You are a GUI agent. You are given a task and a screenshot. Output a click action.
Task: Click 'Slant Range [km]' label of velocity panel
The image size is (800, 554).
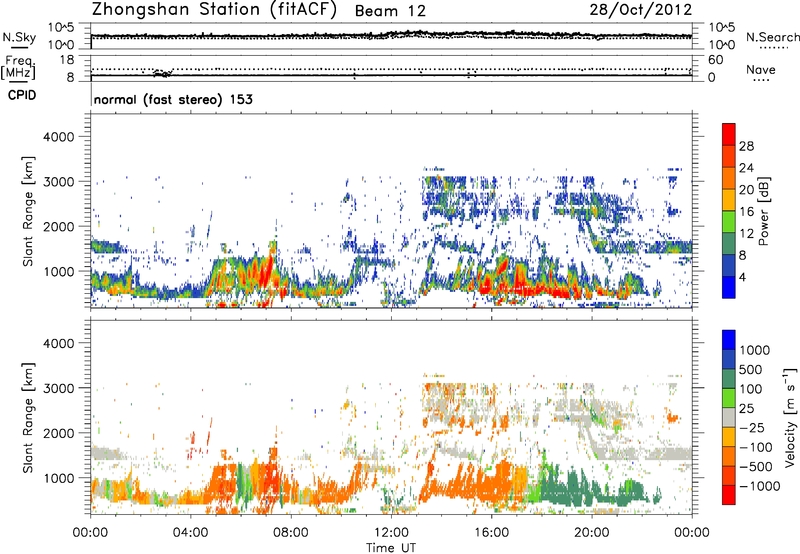coord(28,417)
